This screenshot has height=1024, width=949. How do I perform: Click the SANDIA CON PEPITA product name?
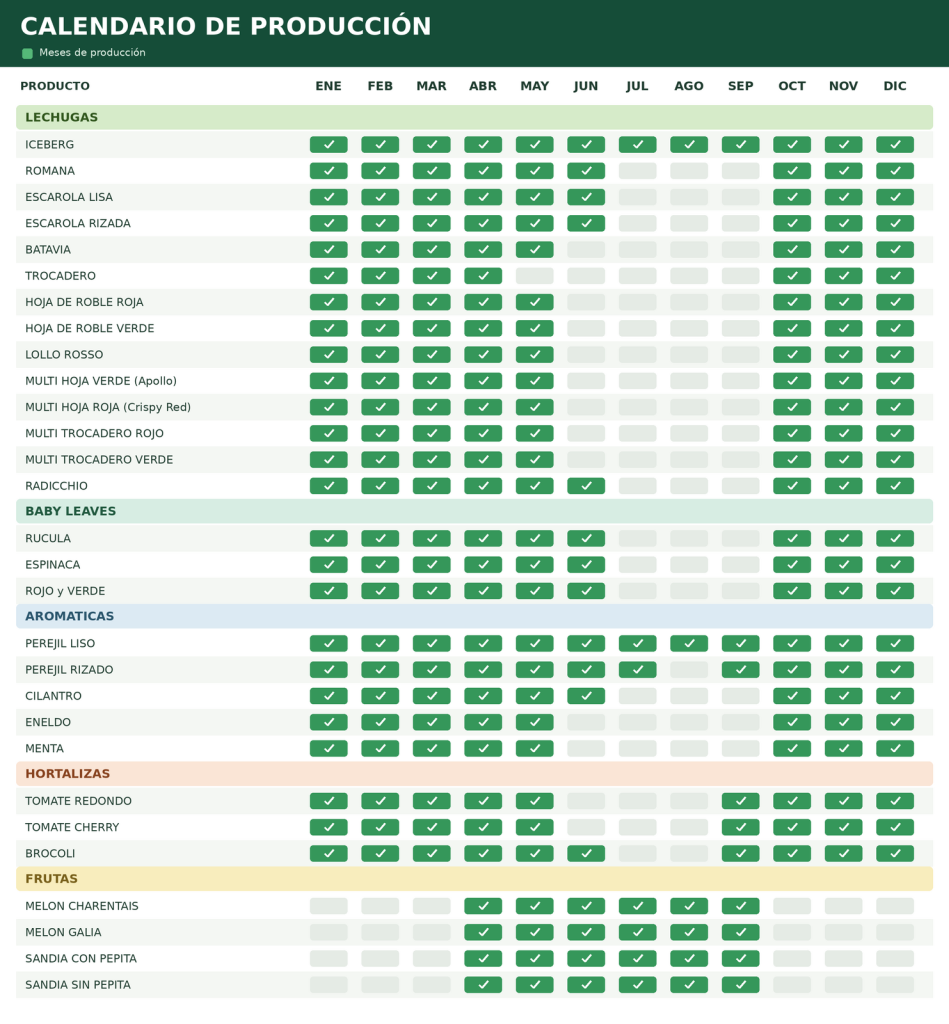pyautogui.click(x=81, y=959)
